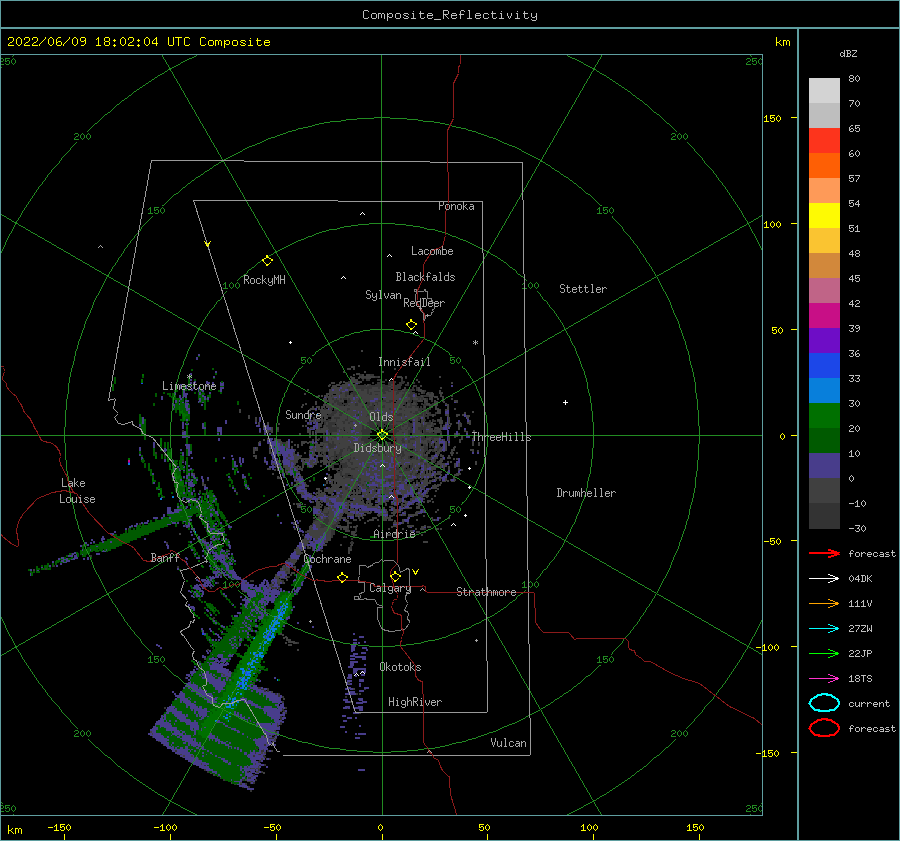900x841 pixels.
Task: Click the Drumheller city label
Action: coord(586,493)
